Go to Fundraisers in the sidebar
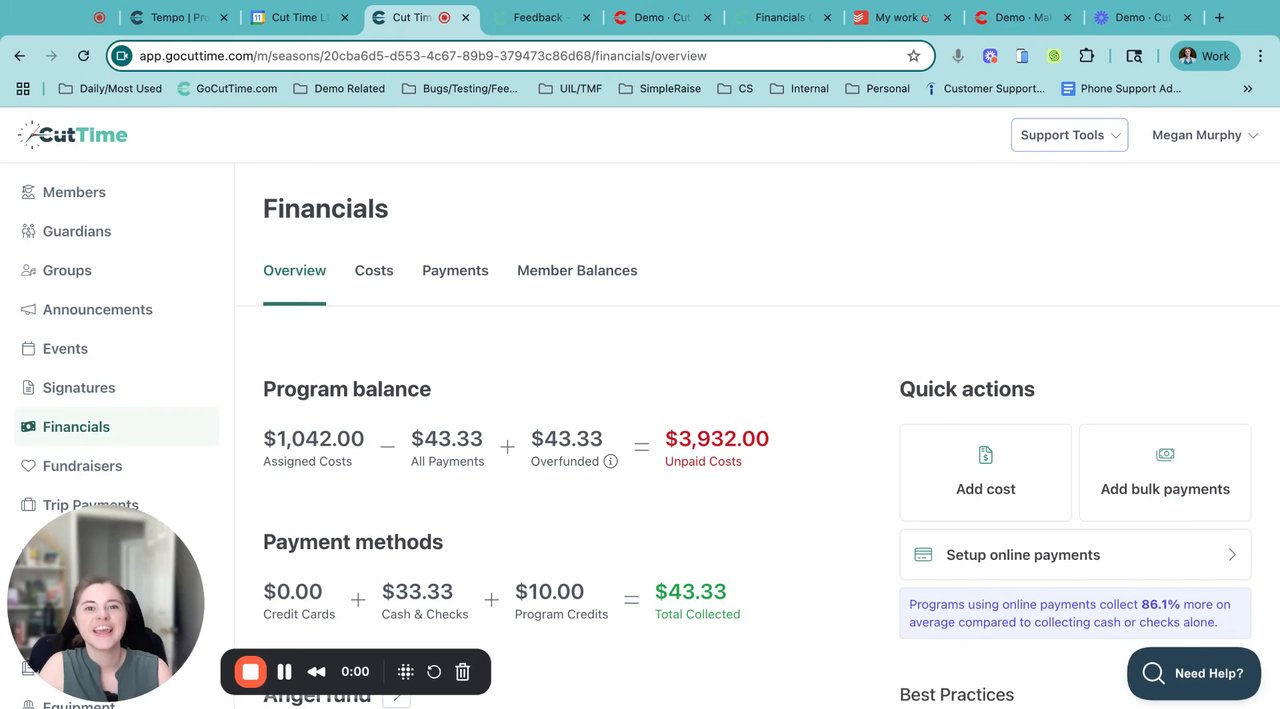 coord(82,466)
